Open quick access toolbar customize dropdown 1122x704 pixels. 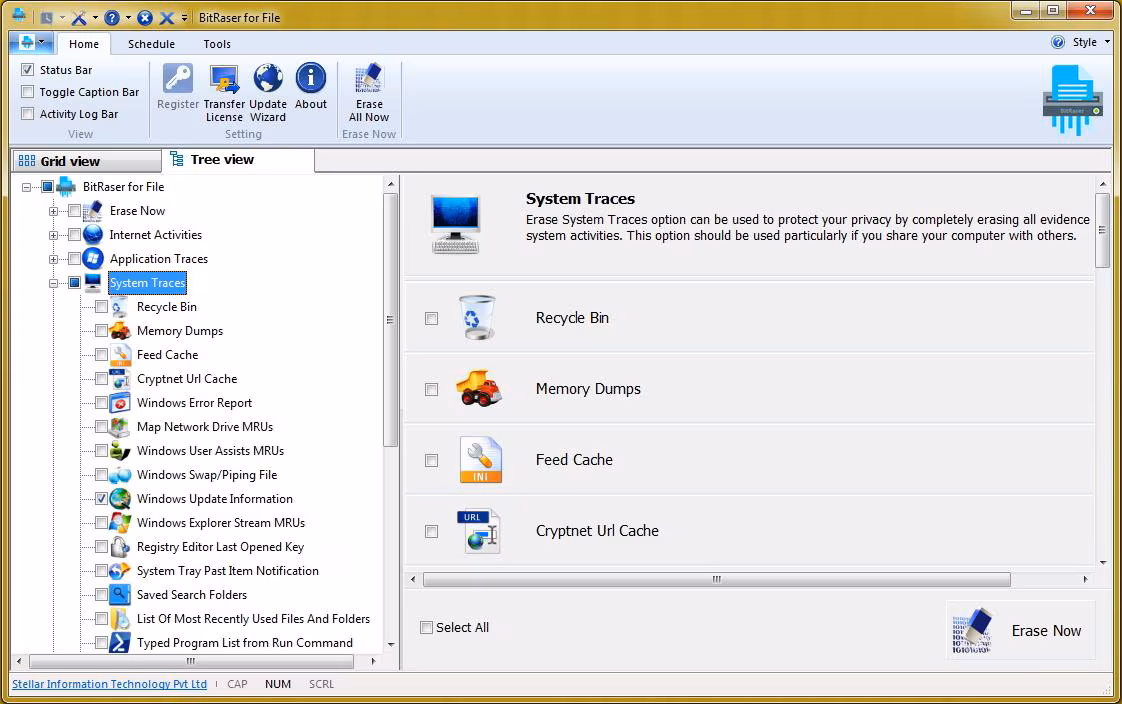185,18
